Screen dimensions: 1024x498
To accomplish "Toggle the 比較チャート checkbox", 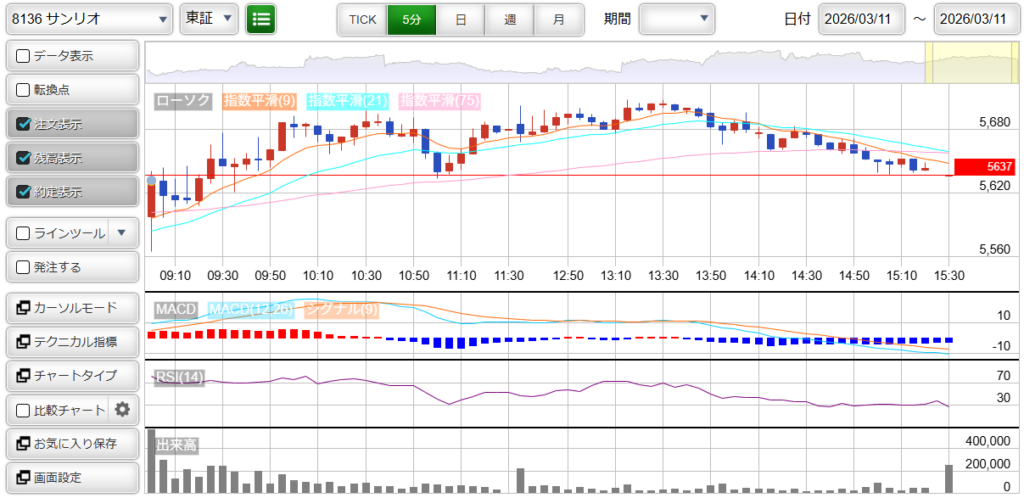I will [x=23, y=409].
